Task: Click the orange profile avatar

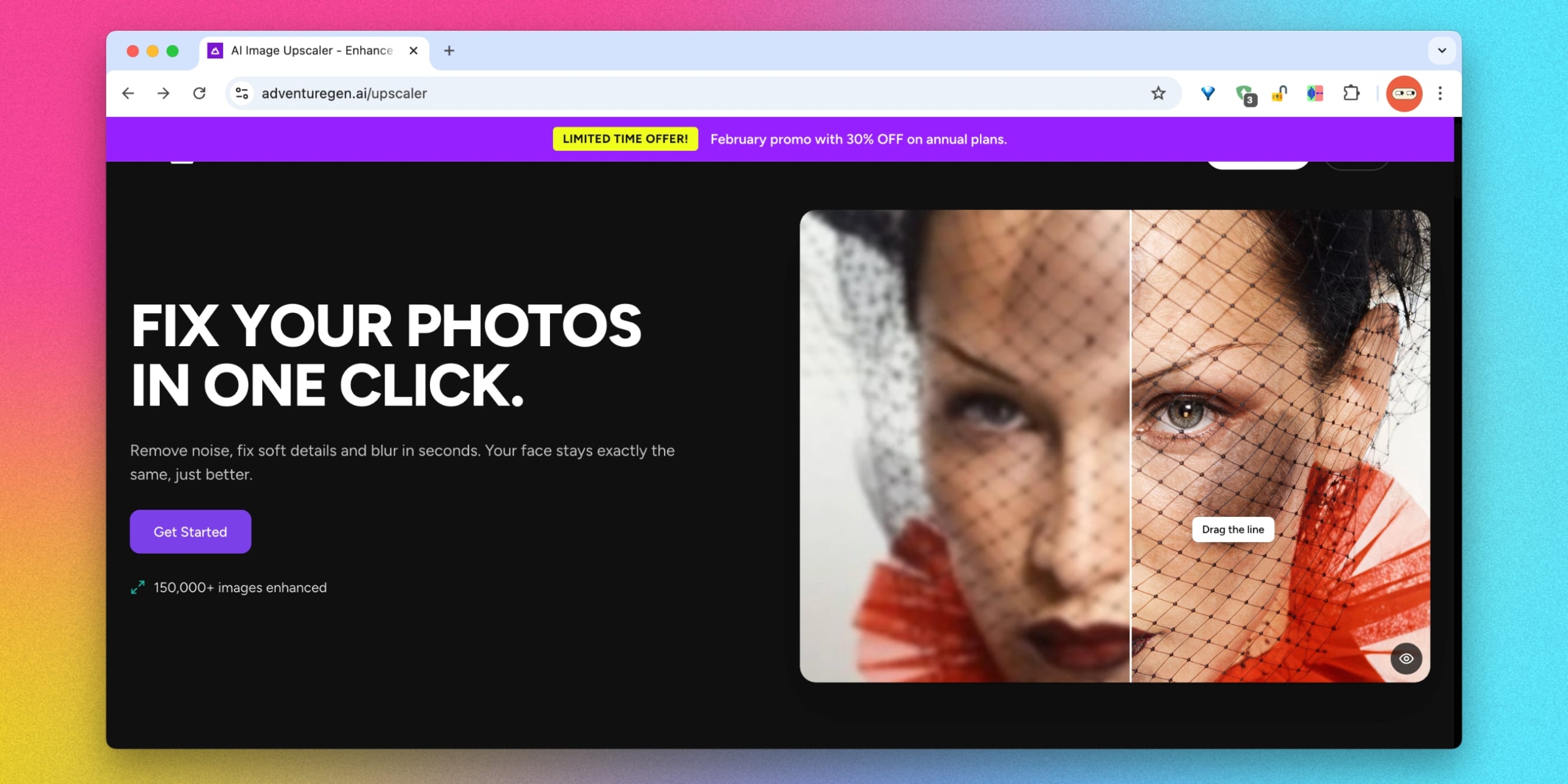Action: tap(1404, 93)
